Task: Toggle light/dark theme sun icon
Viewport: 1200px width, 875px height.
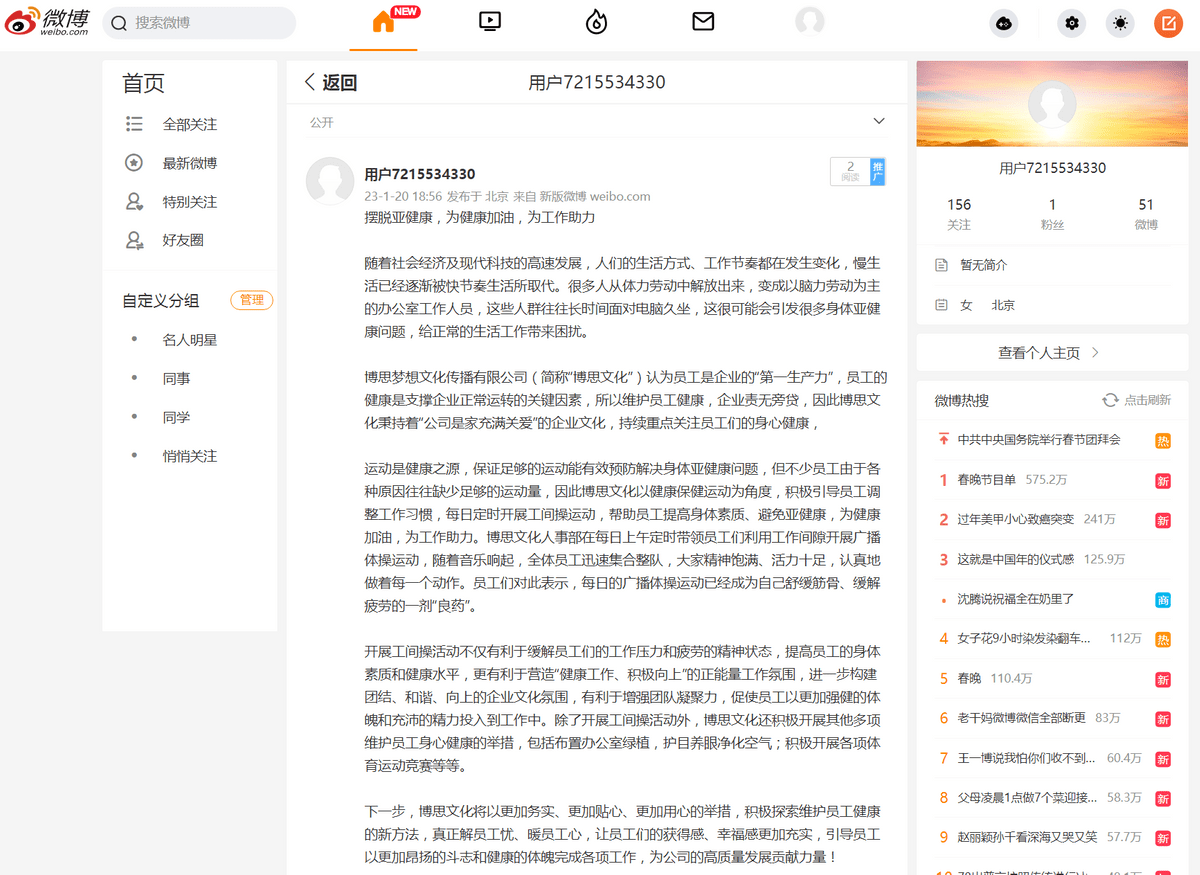Action: [1120, 23]
